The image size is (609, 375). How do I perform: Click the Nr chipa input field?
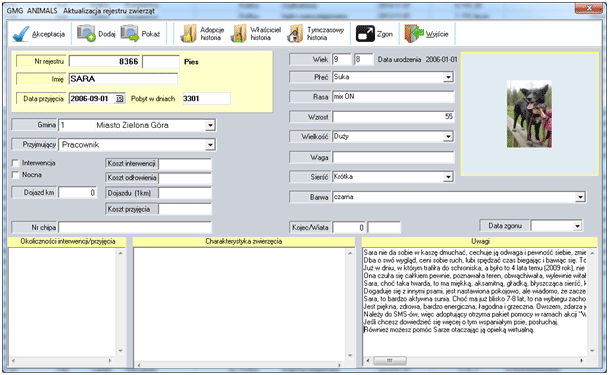(135, 227)
